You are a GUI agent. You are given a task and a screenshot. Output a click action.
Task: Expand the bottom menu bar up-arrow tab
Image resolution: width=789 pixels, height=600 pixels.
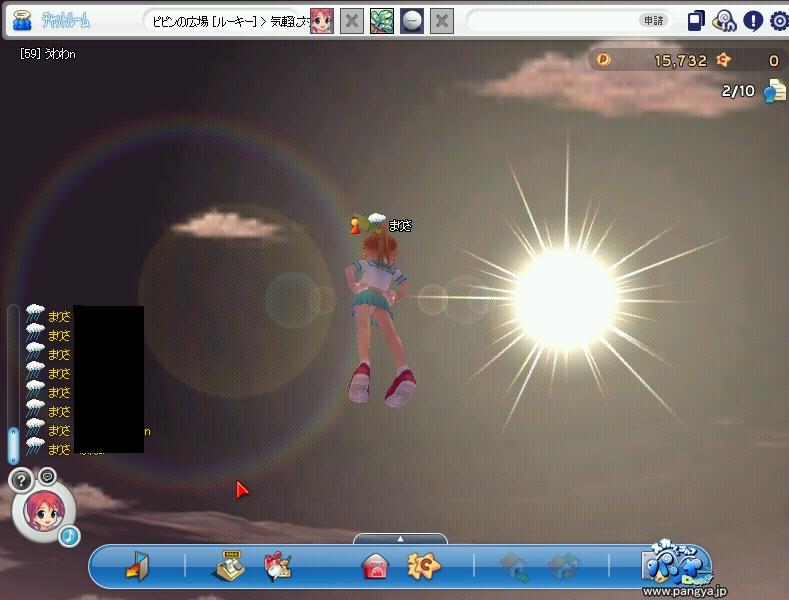point(400,539)
